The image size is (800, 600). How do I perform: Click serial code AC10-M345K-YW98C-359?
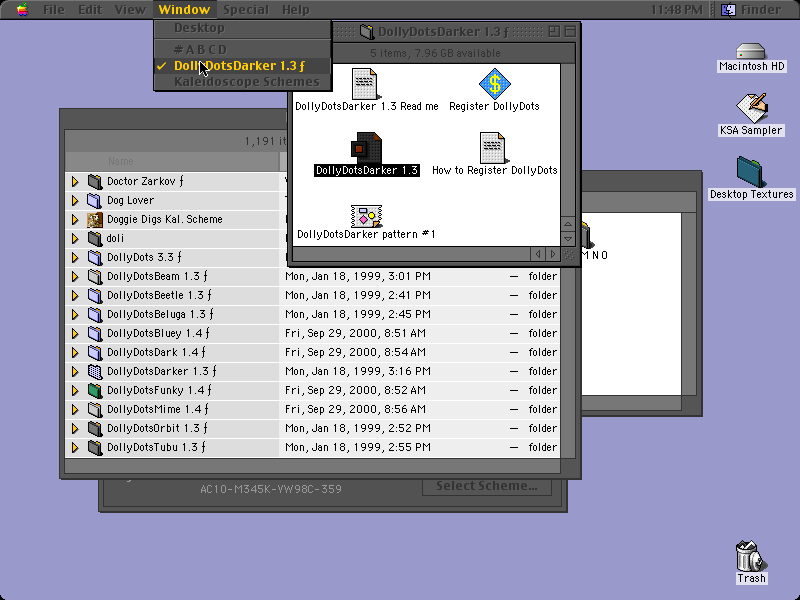[270, 489]
